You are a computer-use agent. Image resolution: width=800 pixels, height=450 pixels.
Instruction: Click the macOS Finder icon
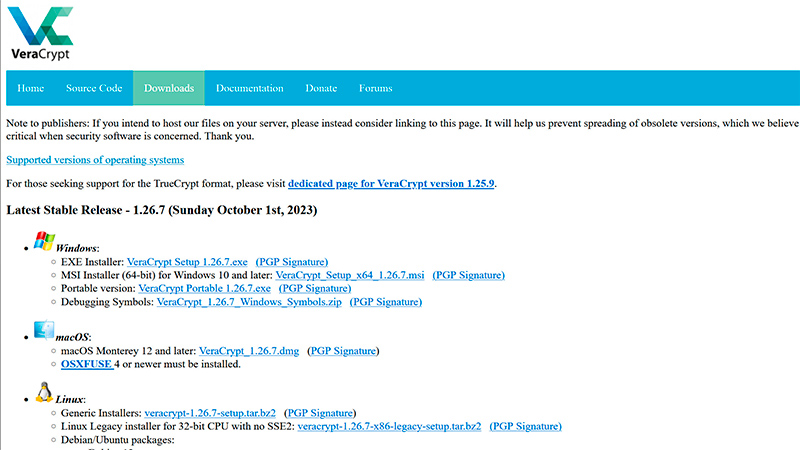[44, 331]
